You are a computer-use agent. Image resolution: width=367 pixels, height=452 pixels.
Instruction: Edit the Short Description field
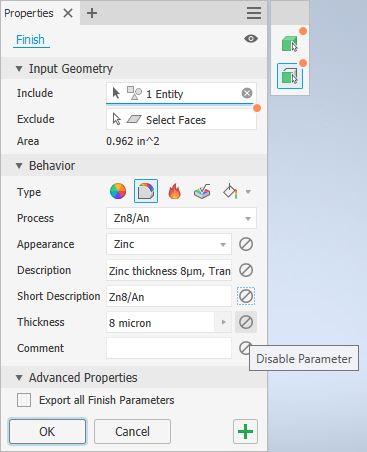(169, 296)
